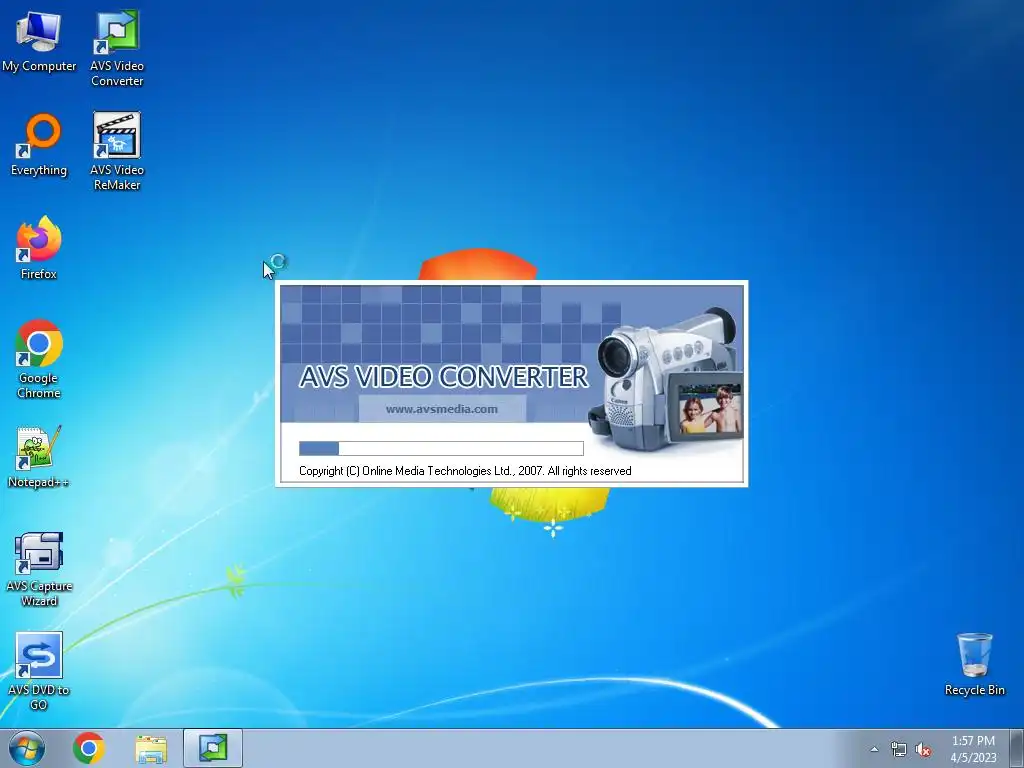This screenshot has height=768, width=1024.
Task: Click the AVS DVD to GO icon
Action: point(39,671)
